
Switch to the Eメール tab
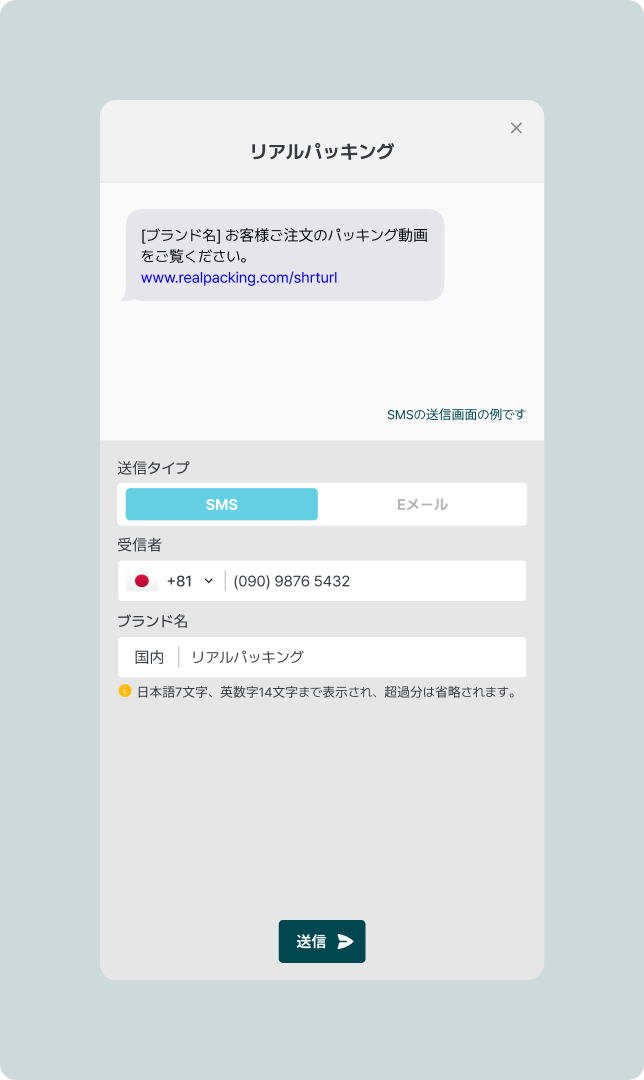pyautogui.click(x=422, y=505)
